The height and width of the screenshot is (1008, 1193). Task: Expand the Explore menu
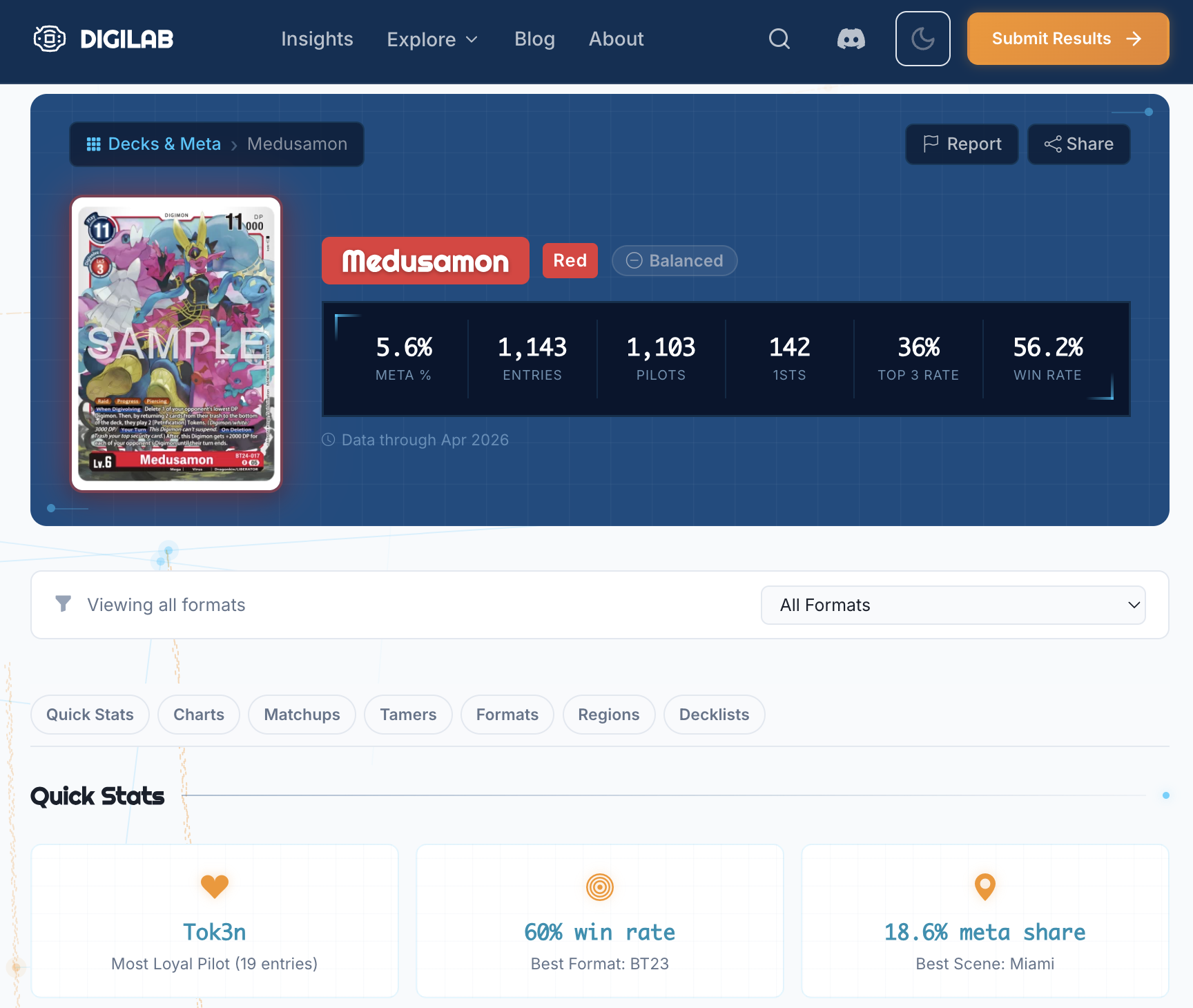coord(433,39)
